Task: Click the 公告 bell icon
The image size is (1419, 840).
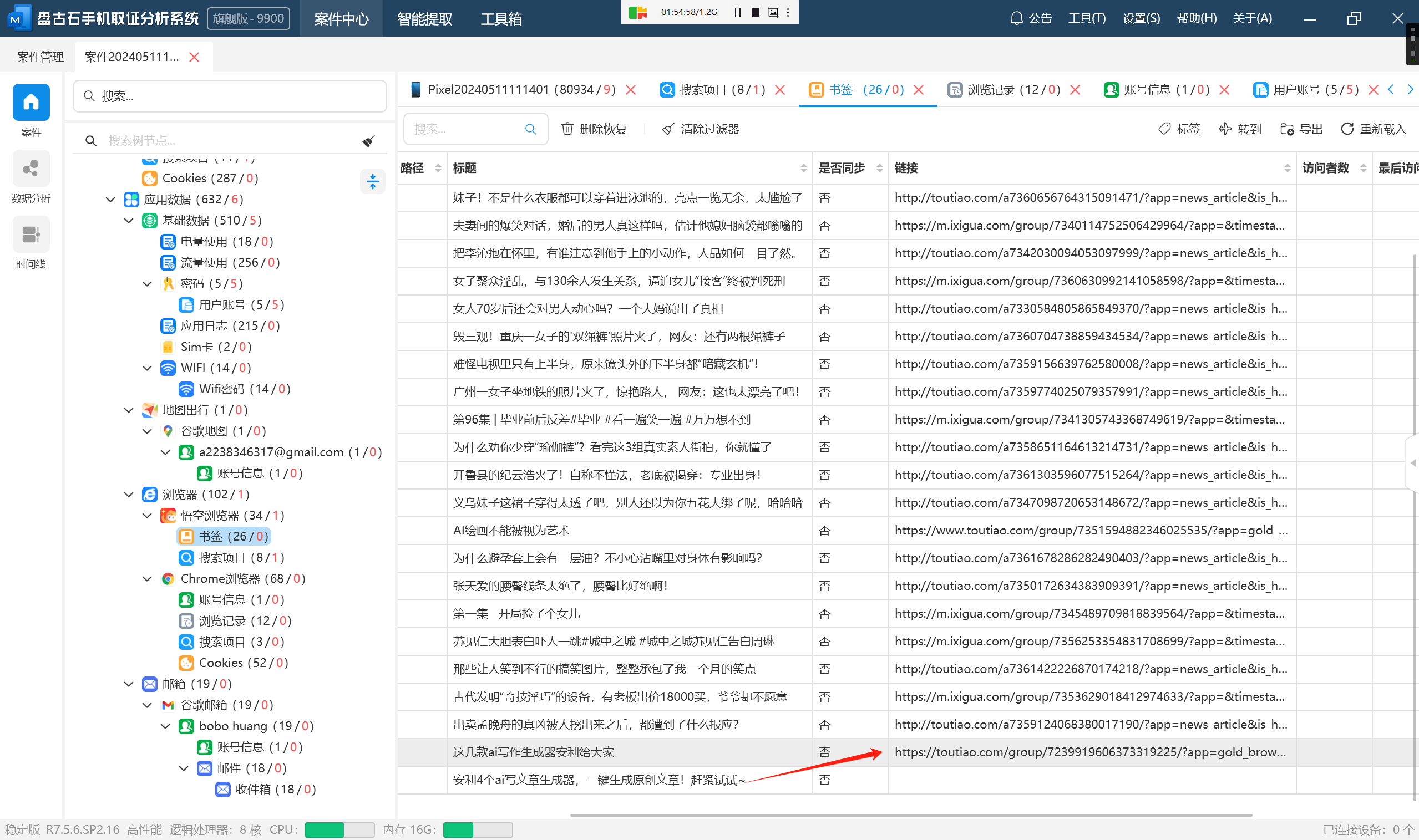Action: [1016, 18]
